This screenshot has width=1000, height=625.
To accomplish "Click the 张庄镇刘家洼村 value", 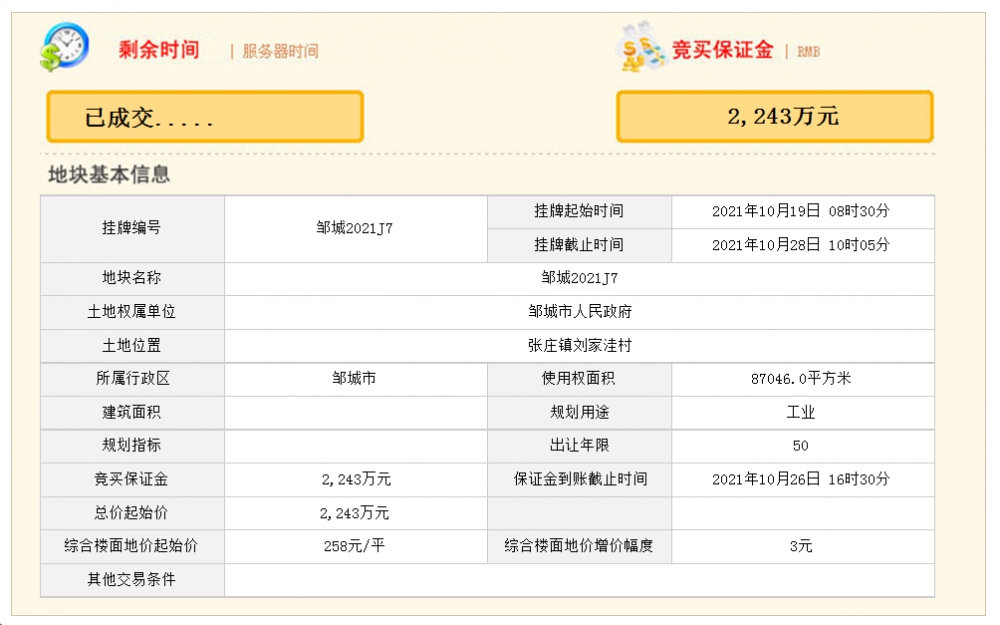I will pyautogui.click(x=580, y=346).
